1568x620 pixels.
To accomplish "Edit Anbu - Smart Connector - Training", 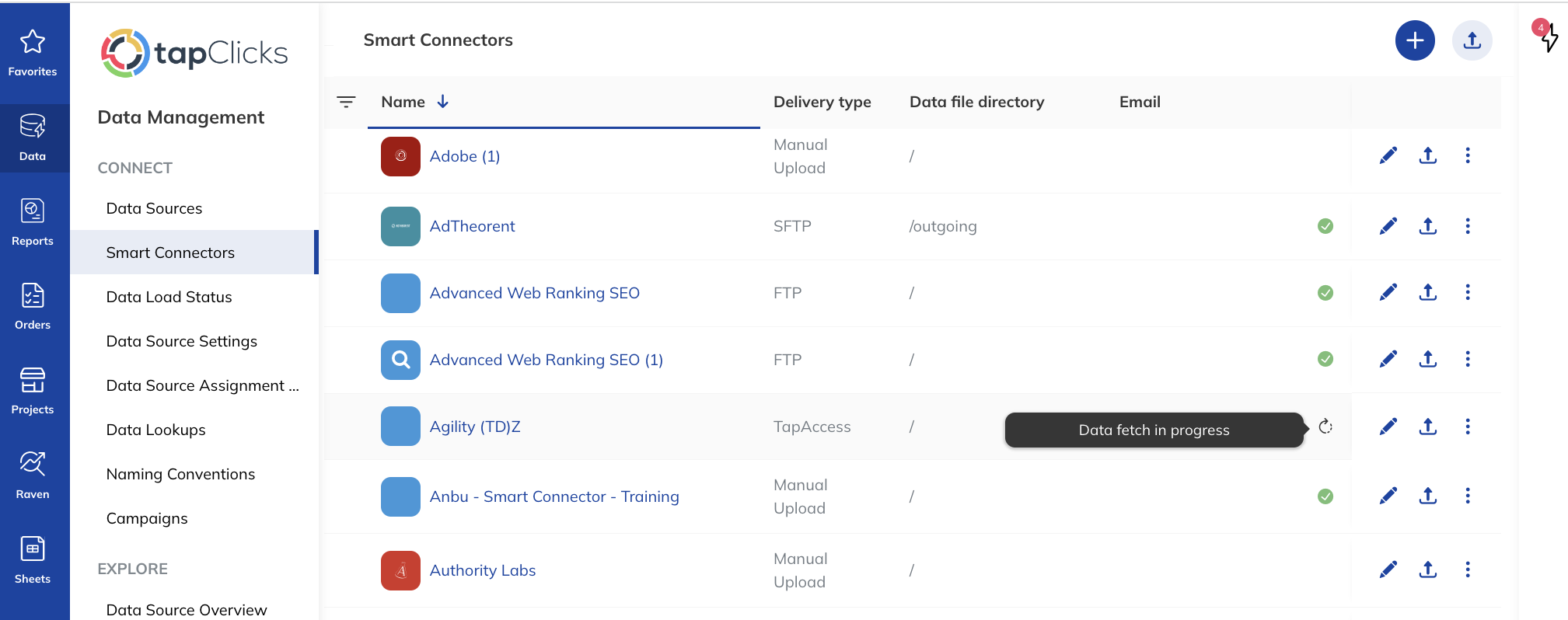I will [1388, 496].
